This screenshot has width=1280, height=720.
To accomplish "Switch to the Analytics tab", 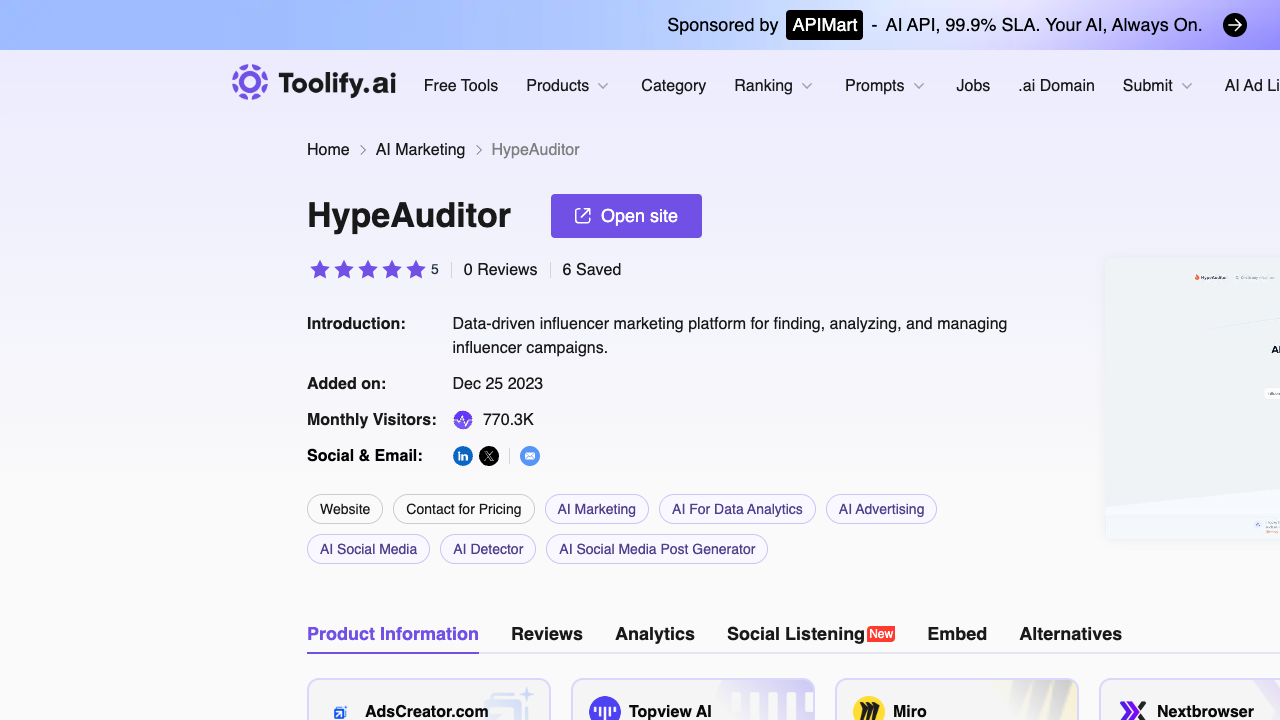I will pos(655,634).
